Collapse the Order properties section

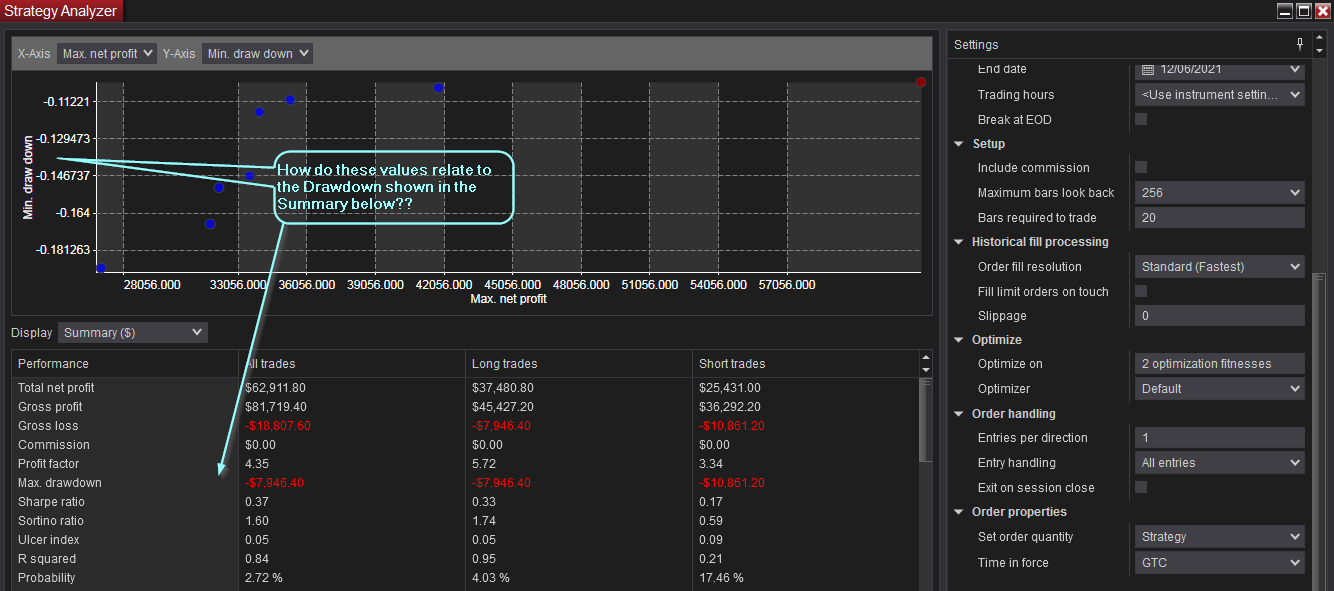(x=958, y=511)
